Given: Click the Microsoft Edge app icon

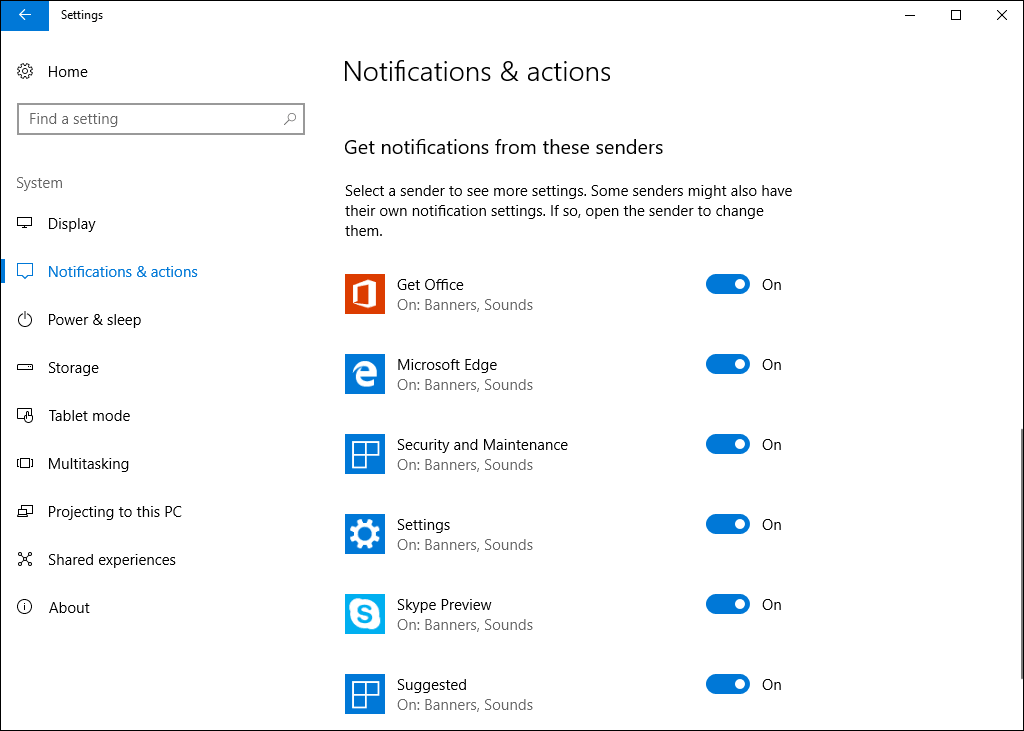Looking at the screenshot, I should point(365,374).
